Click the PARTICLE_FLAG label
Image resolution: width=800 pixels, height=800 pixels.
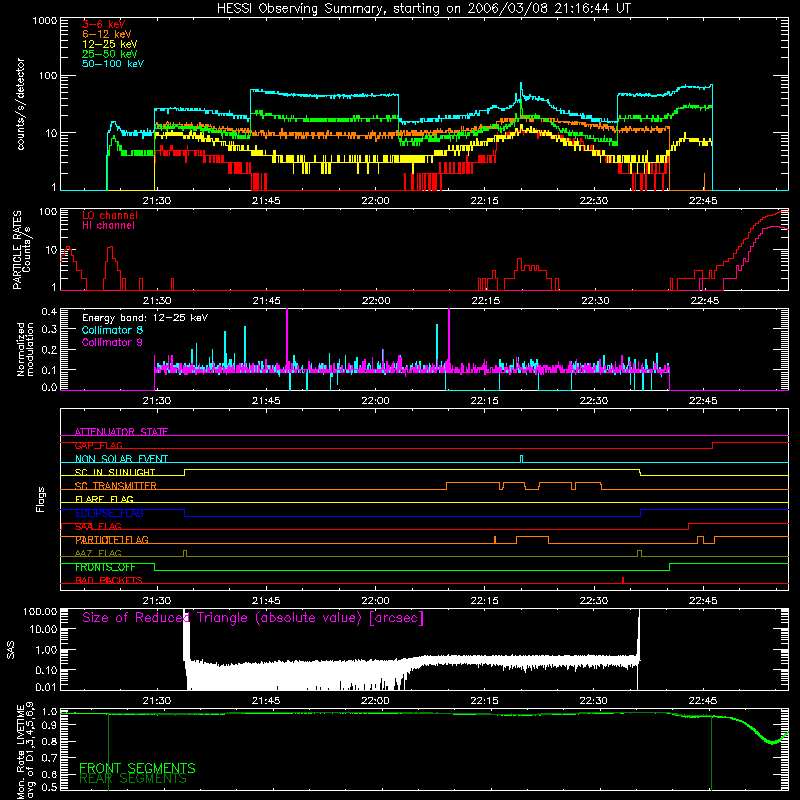coord(112,540)
